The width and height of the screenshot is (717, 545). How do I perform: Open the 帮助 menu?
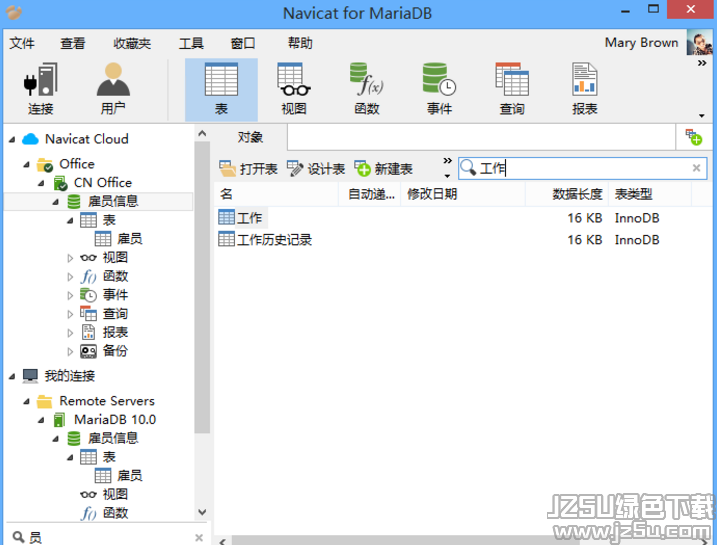click(x=300, y=43)
